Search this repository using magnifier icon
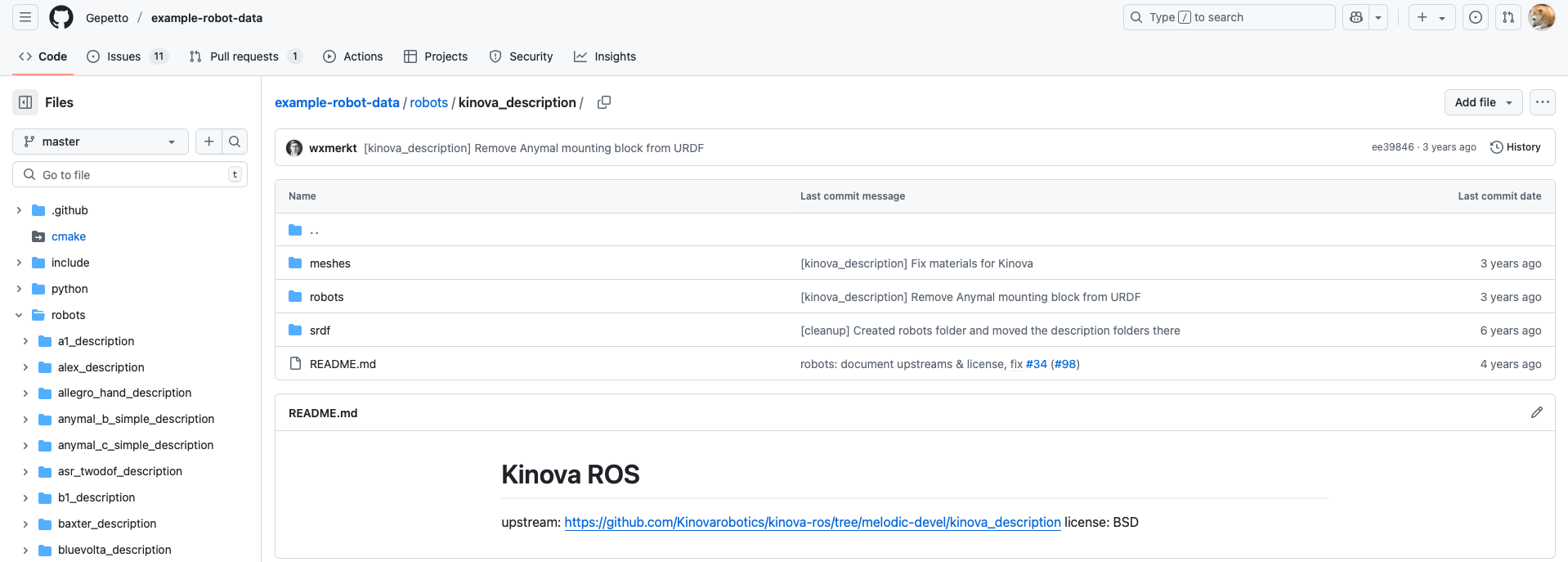The width and height of the screenshot is (1568, 562). tap(235, 142)
